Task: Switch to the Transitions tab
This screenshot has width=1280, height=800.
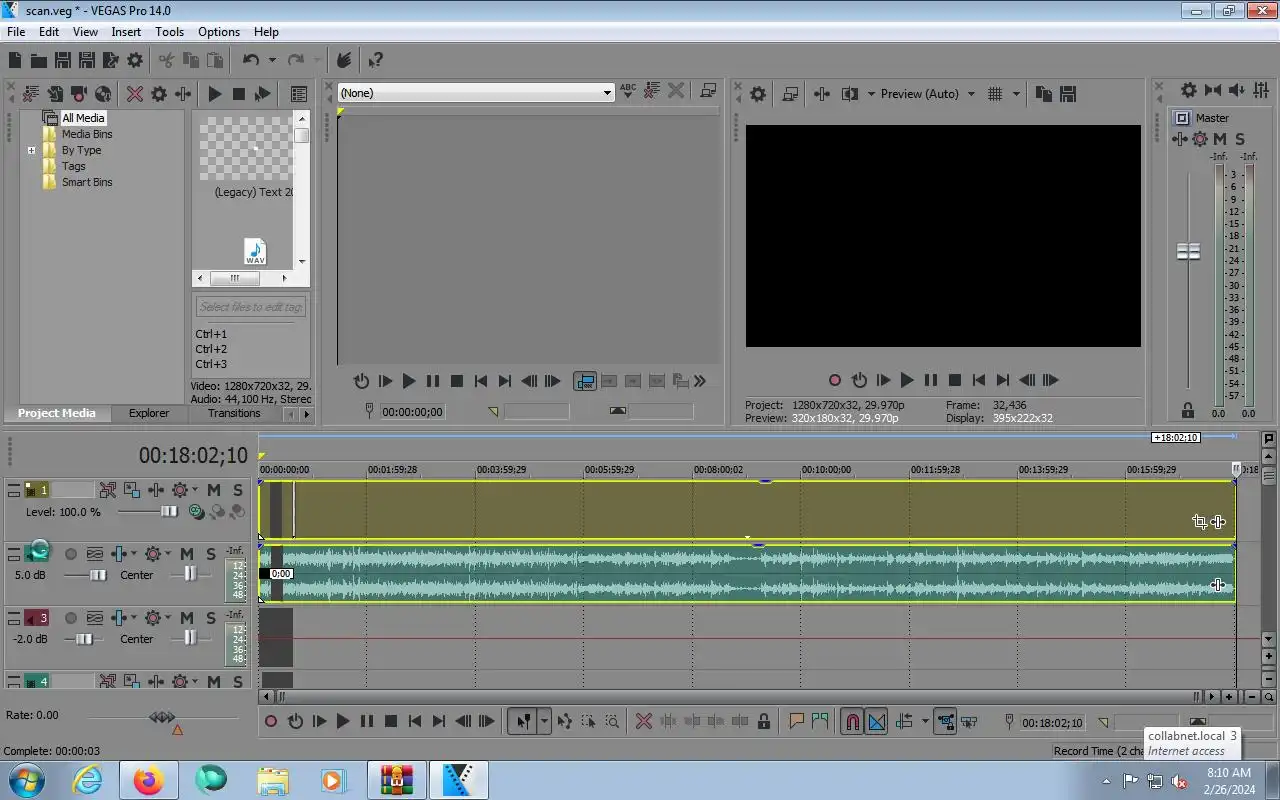Action: [234, 413]
